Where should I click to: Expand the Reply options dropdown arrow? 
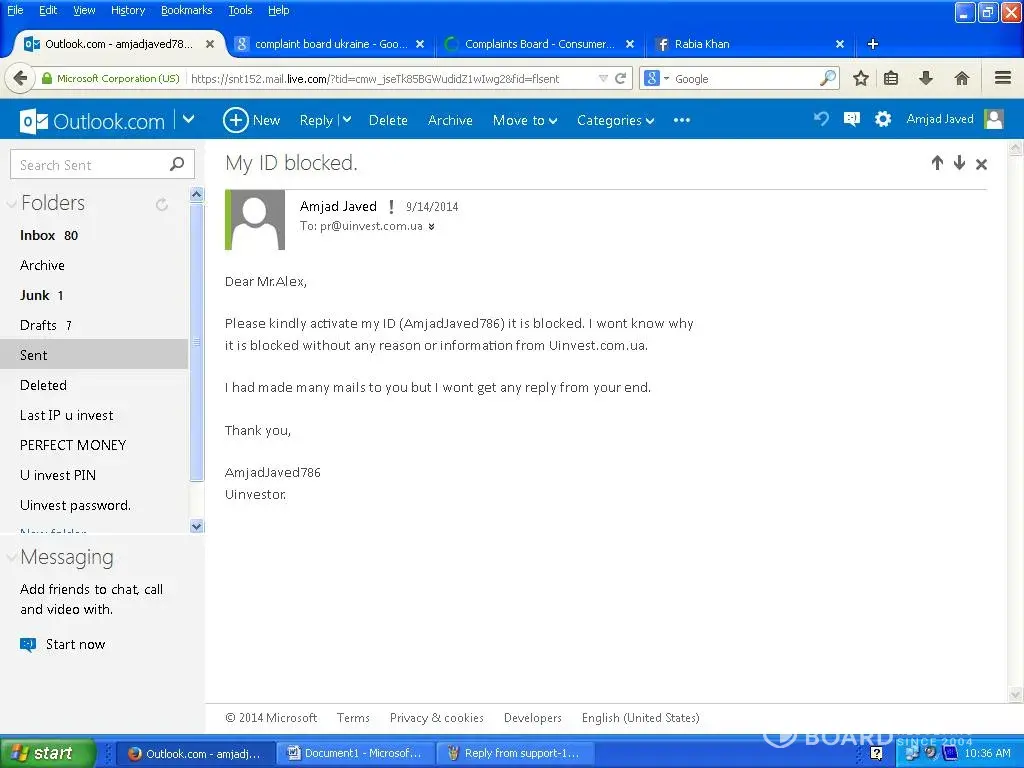[346, 120]
